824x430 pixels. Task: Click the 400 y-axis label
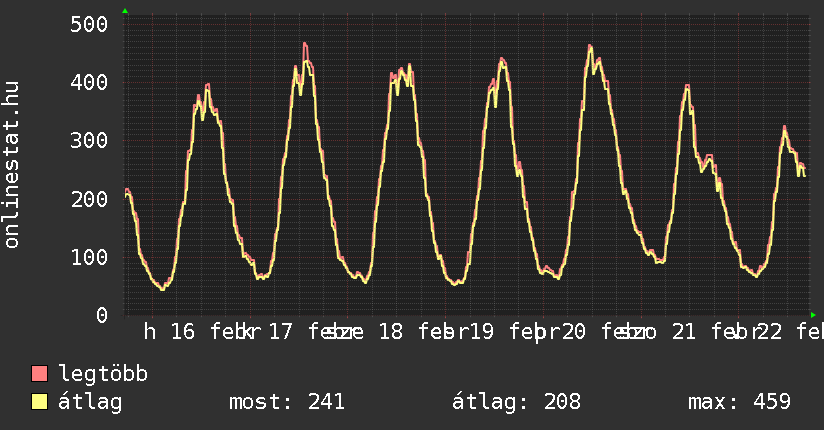click(88, 82)
